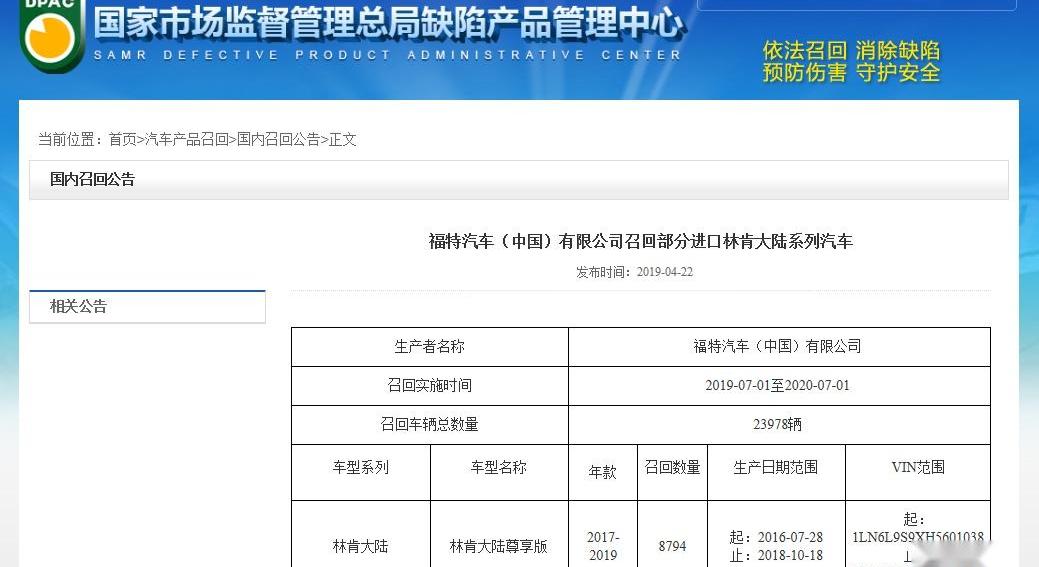The height and width of the screenshot is (567, 1039).
Task: Open 国内召回公告 breadcrumb link
Action: point(278,139)
